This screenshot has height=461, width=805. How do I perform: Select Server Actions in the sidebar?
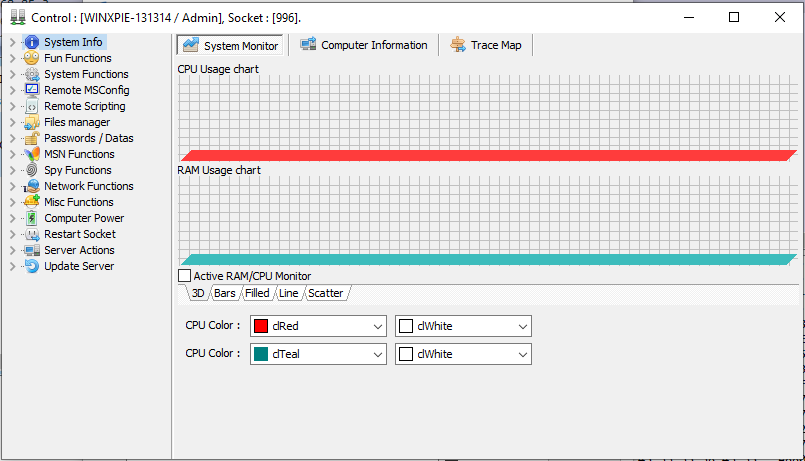79,250
